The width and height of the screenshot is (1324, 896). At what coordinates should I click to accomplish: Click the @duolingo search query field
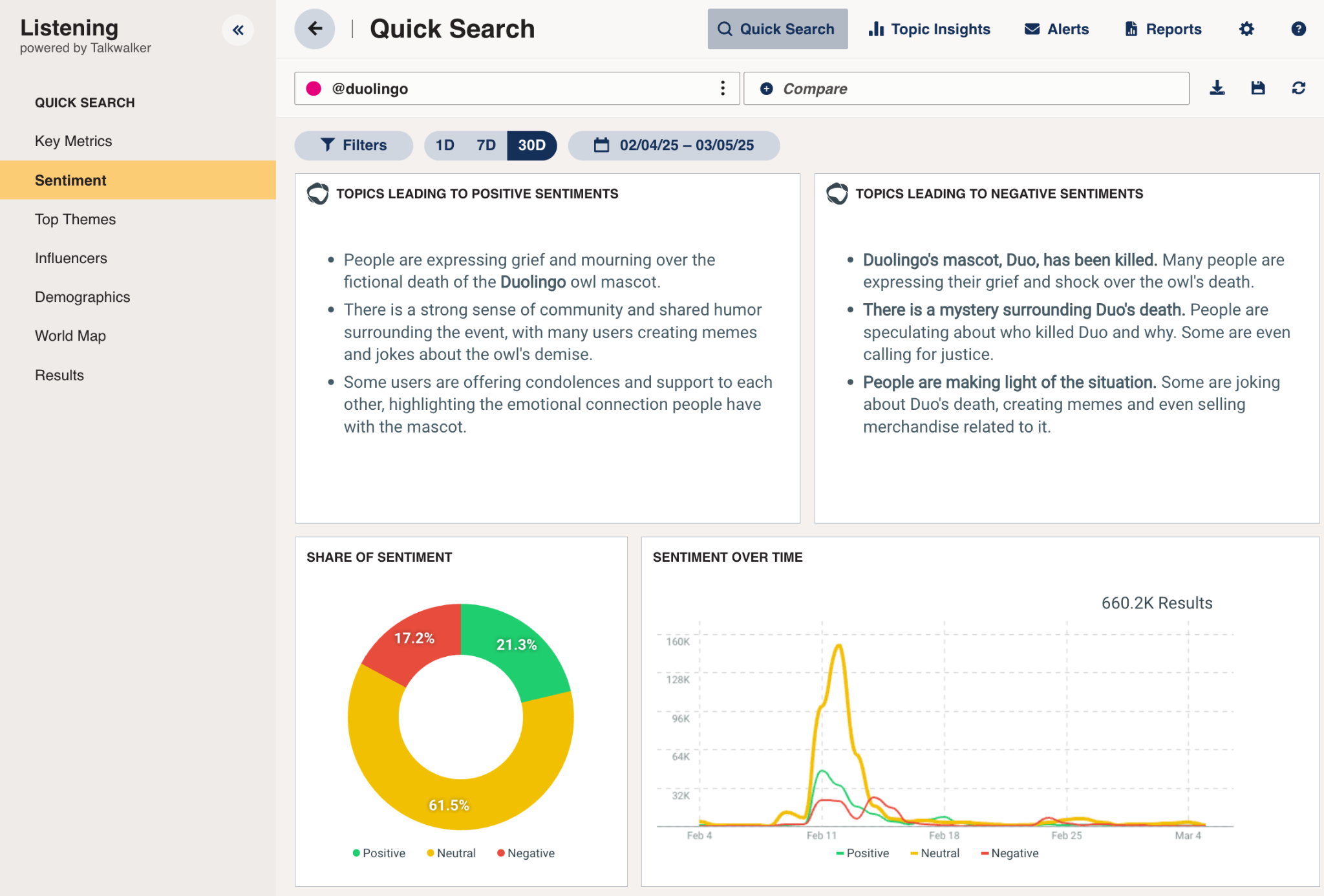point(453,88)
